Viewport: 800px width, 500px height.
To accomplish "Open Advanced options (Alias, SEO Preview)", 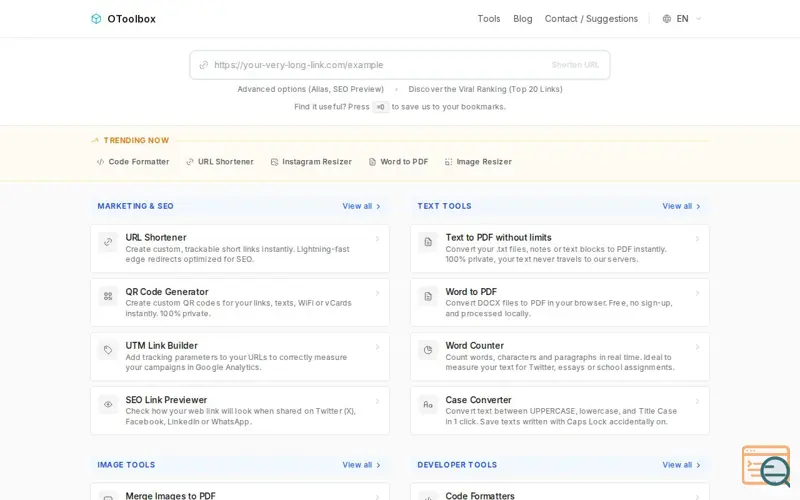I will pyautogui.click(x=310, y=89).
